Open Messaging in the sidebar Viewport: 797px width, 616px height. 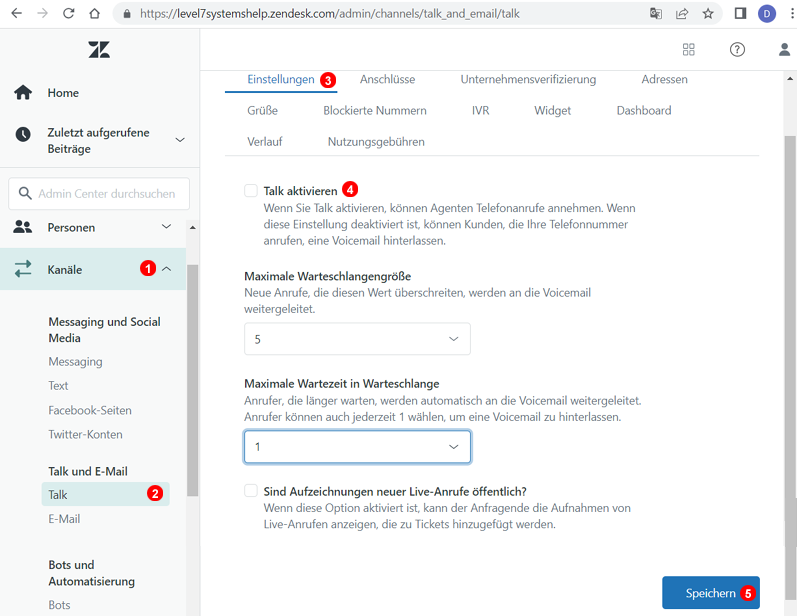[75, 361]
